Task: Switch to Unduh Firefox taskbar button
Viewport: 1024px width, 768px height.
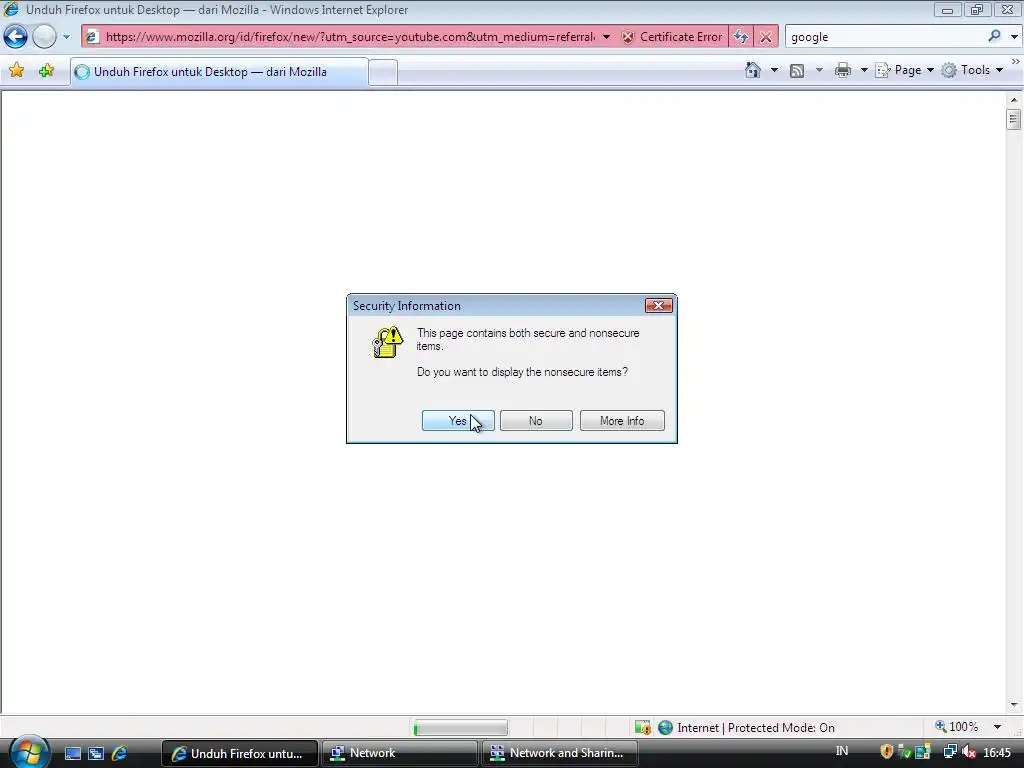Action: tap(240, 754)
